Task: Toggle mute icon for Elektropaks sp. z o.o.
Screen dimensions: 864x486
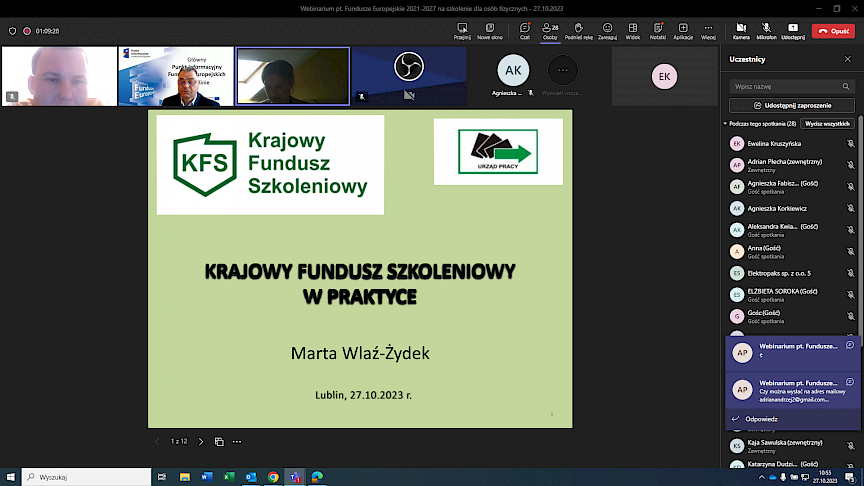Action: 850,273
